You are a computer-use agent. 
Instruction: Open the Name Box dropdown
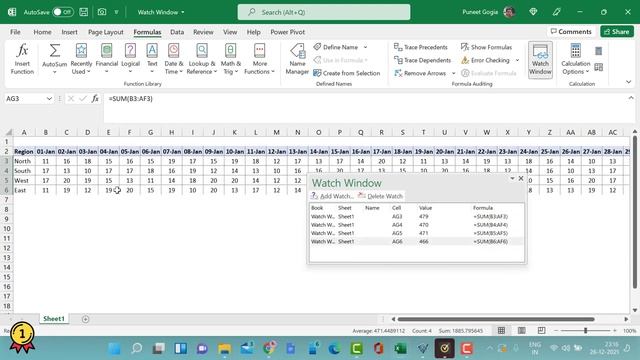pos(49,99)
